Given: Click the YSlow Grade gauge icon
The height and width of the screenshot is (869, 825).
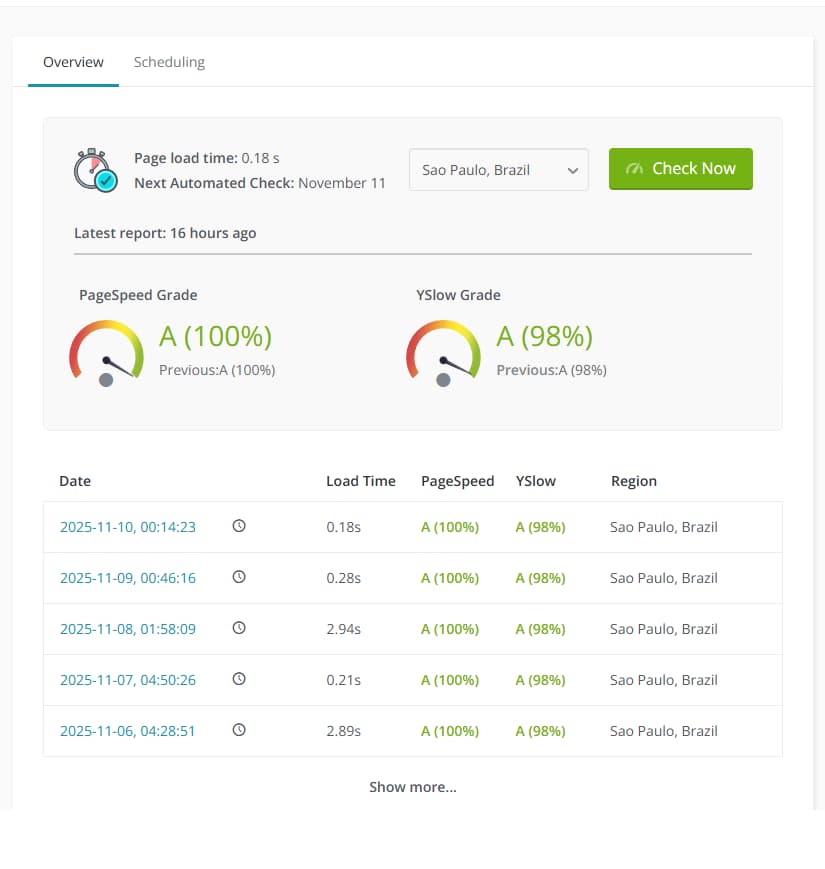Looking at the screenshot, I should pyautogui.click(x=443, y=352).
